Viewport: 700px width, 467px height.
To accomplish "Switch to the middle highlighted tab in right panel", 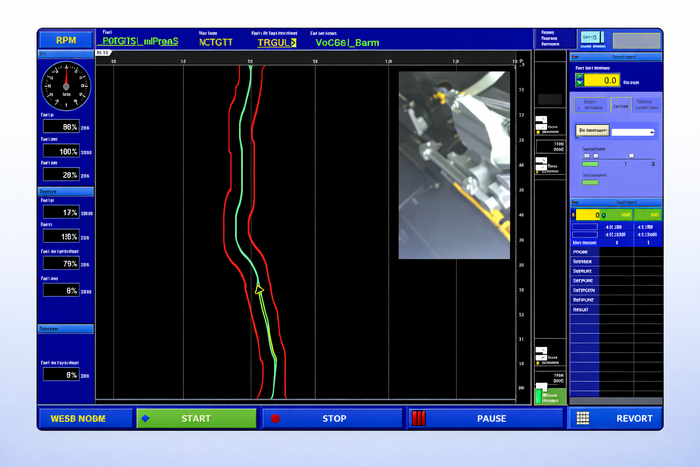I will pyautogui.click(x=621, y=106).
